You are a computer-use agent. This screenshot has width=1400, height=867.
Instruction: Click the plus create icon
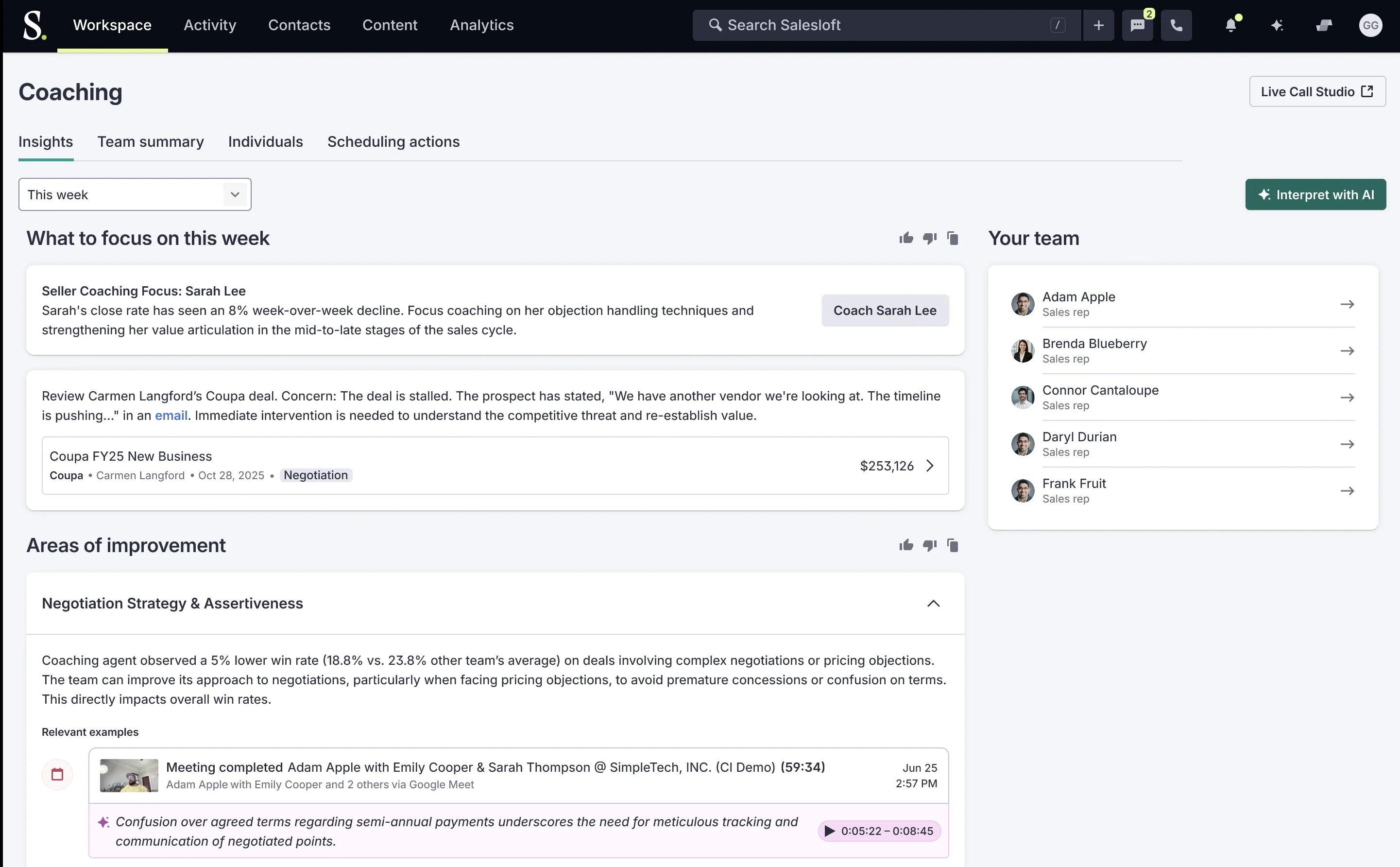1098,25
